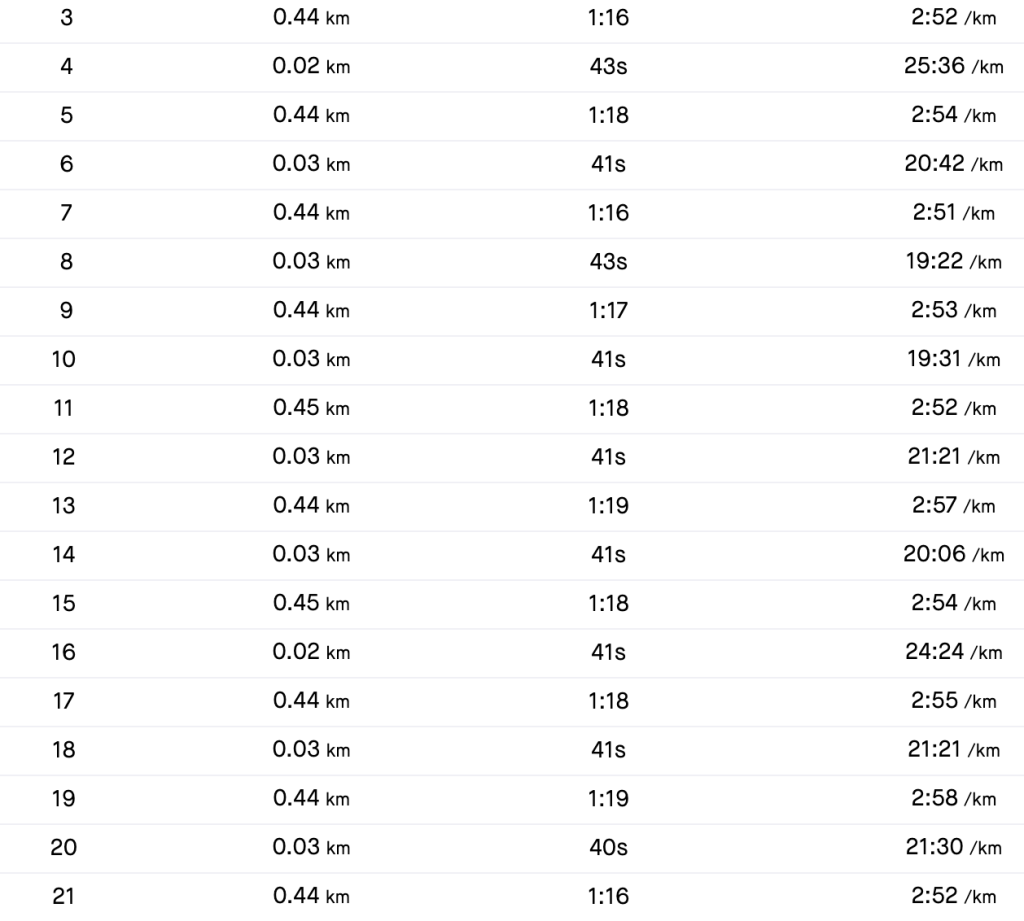This screenshot has width=1024, height=921.
Task: Click the 0.45 km distance in lap 15
Action: (x=311, y=603)
